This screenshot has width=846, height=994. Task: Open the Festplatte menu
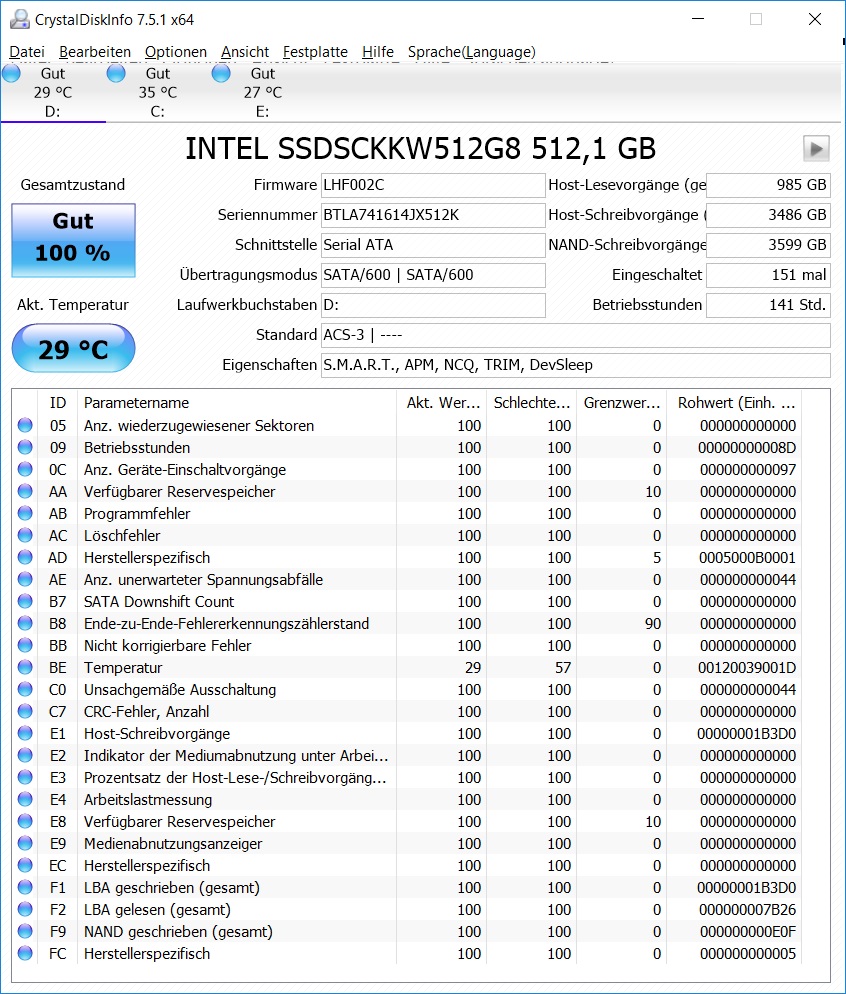pos(315,52)
